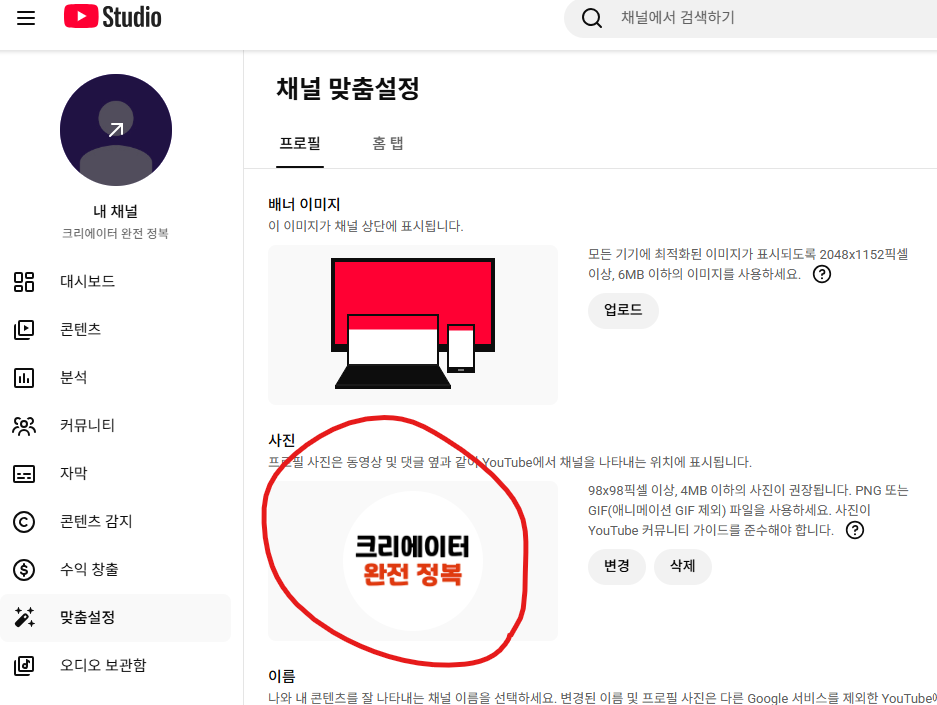Open the YouTube Studio logo

(x=111, y=17)
